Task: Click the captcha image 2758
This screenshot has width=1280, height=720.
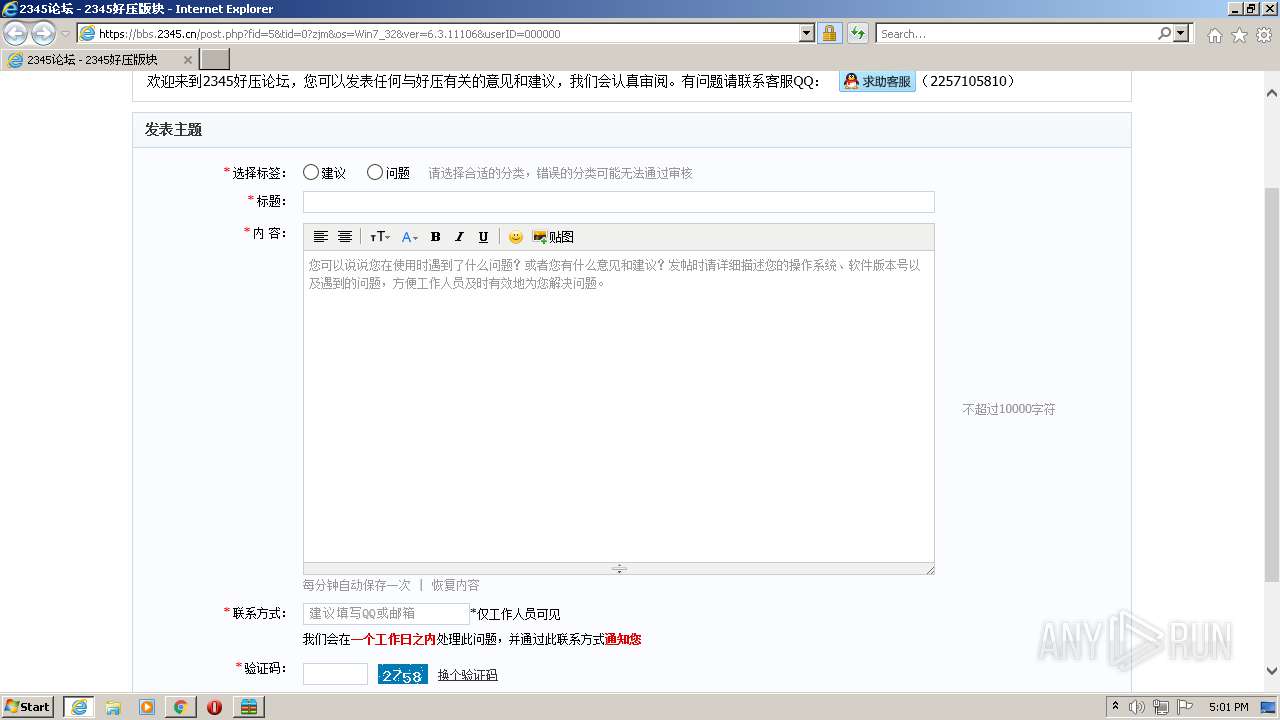Action: [x=403, y=675]
